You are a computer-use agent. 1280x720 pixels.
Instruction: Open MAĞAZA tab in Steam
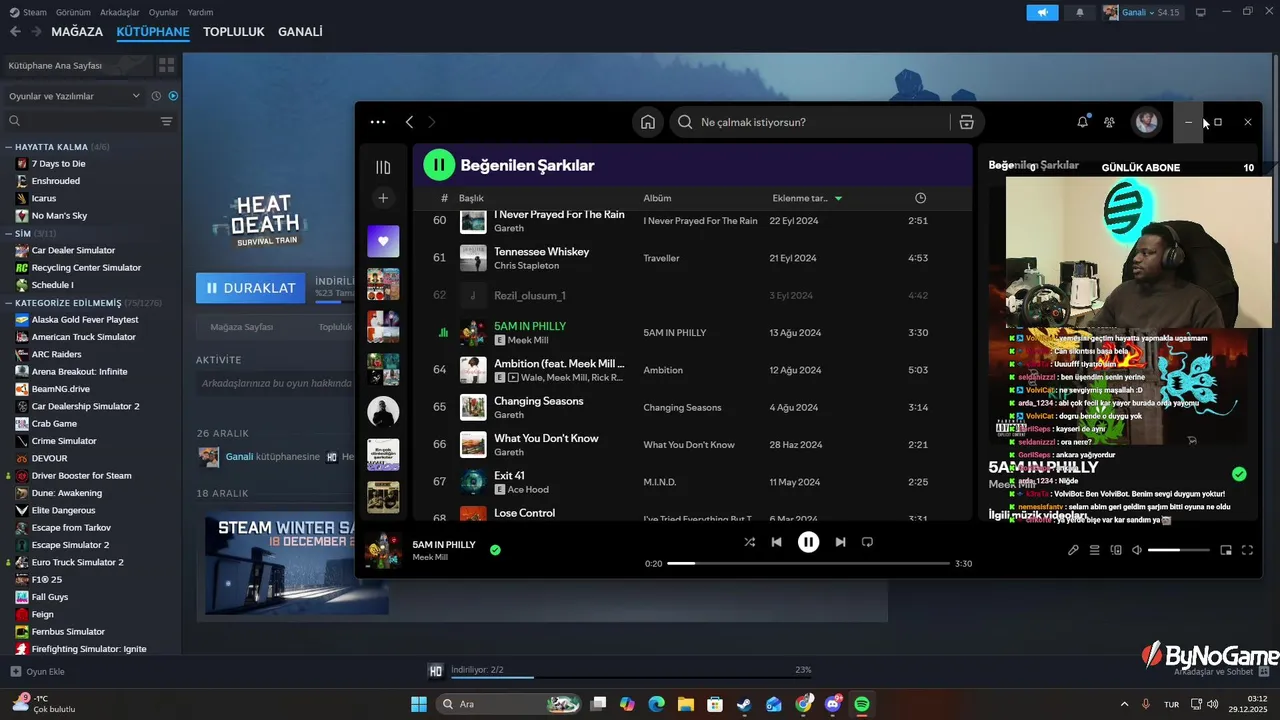point(77,32)
